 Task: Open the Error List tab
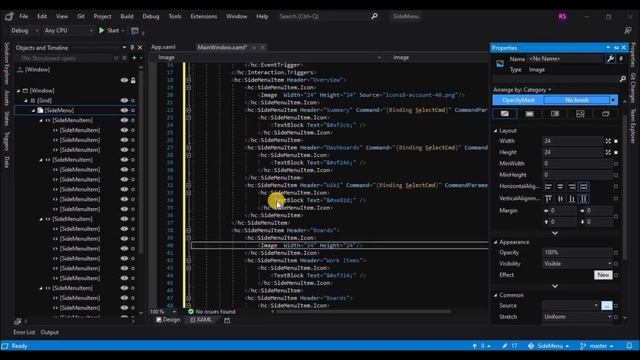(24, 332)
